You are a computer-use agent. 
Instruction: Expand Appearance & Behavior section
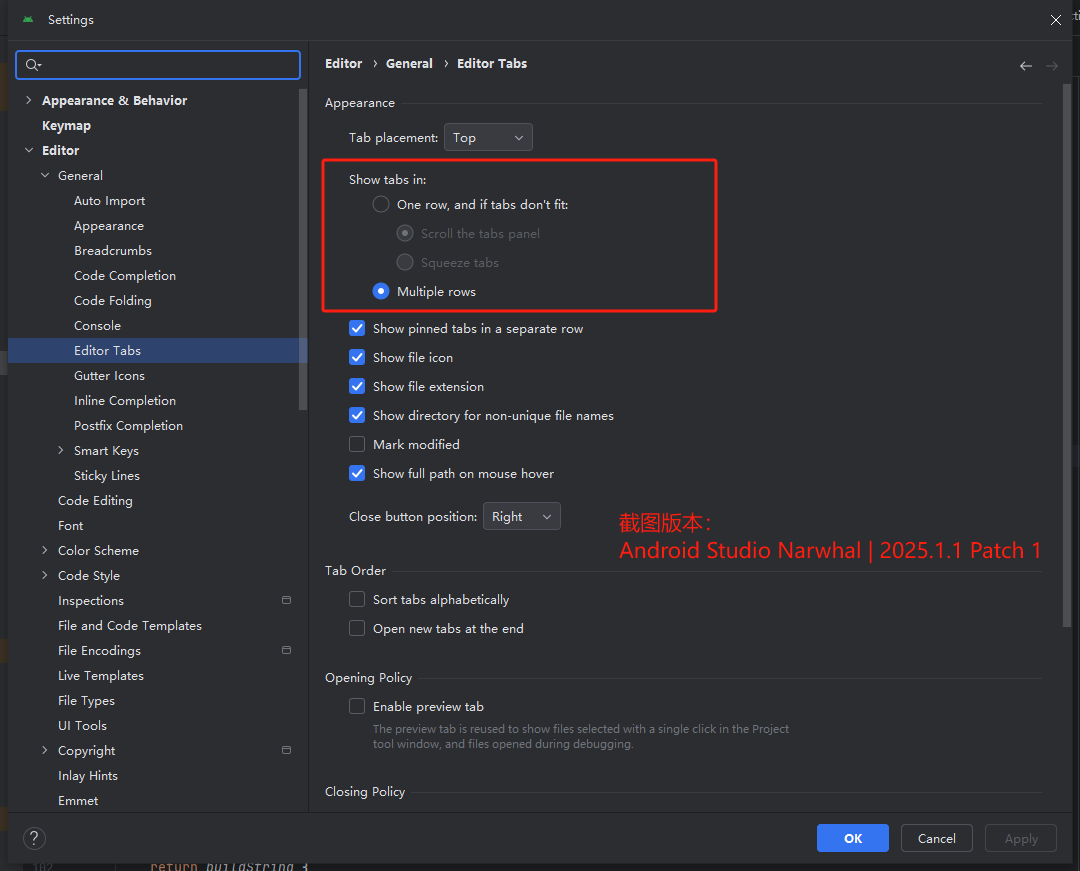[28, 101]
